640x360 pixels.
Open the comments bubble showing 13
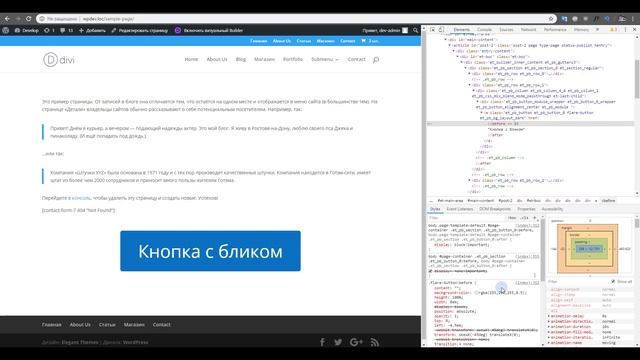(66, 30)
